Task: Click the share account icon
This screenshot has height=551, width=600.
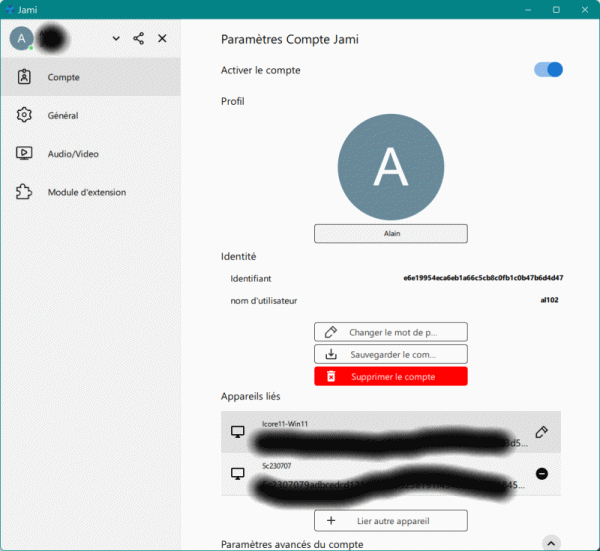Action: [x=139, y=39]
